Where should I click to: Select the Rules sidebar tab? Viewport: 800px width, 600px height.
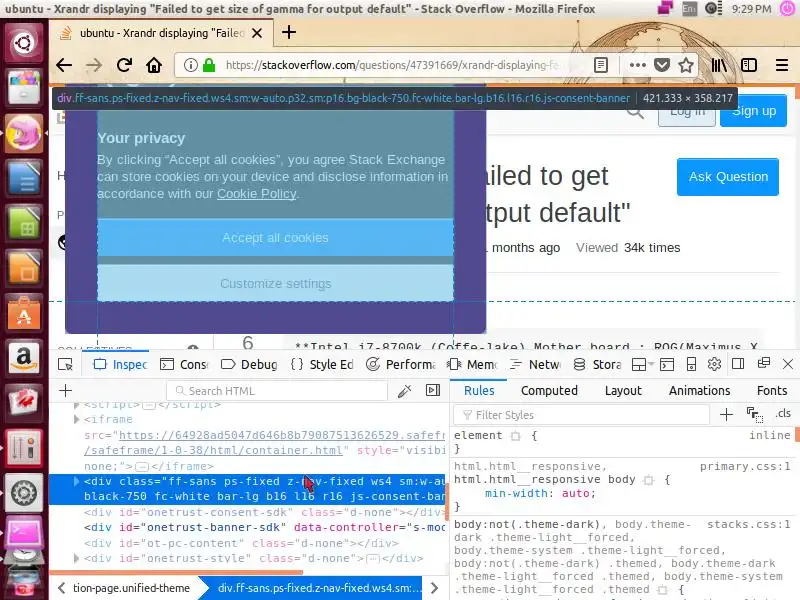point(479,391)
